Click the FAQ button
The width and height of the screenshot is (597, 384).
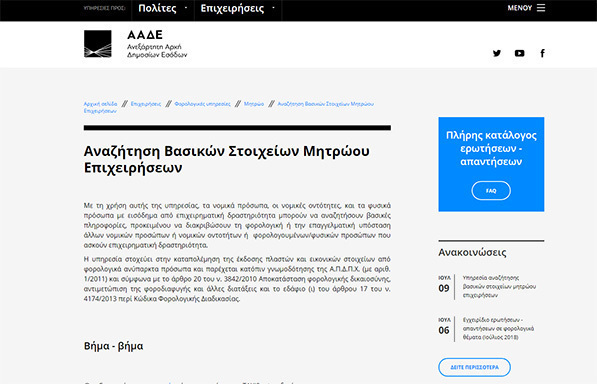[x=491, y=191]
